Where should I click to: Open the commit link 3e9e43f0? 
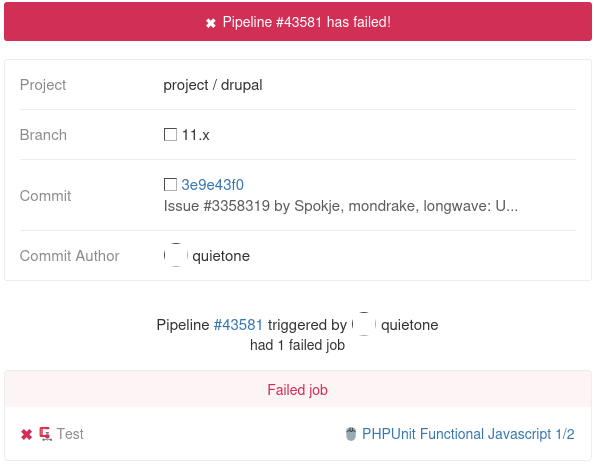click(x=212, y=185)
